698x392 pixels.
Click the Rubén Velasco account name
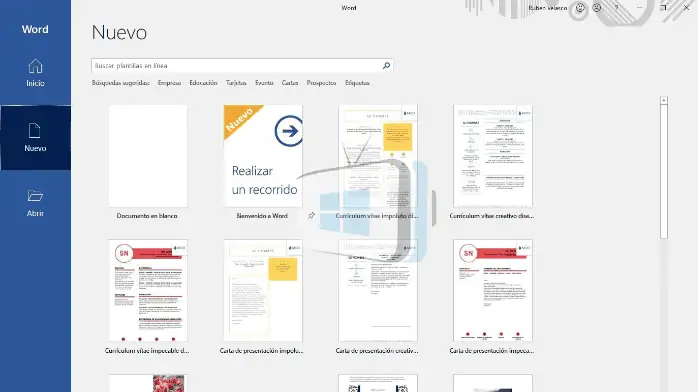(548, 8)
